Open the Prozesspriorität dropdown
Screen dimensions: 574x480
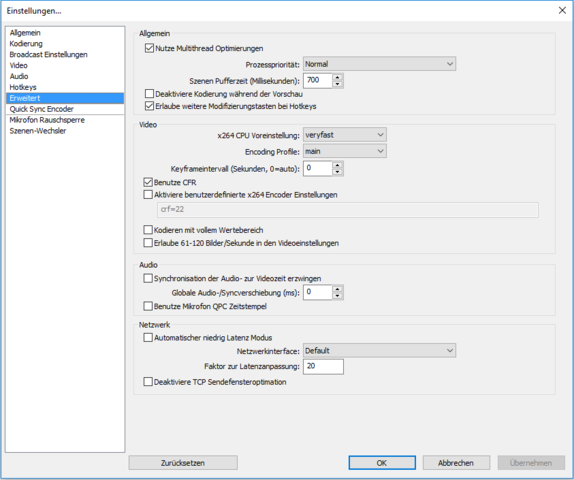tap(379, 64)
